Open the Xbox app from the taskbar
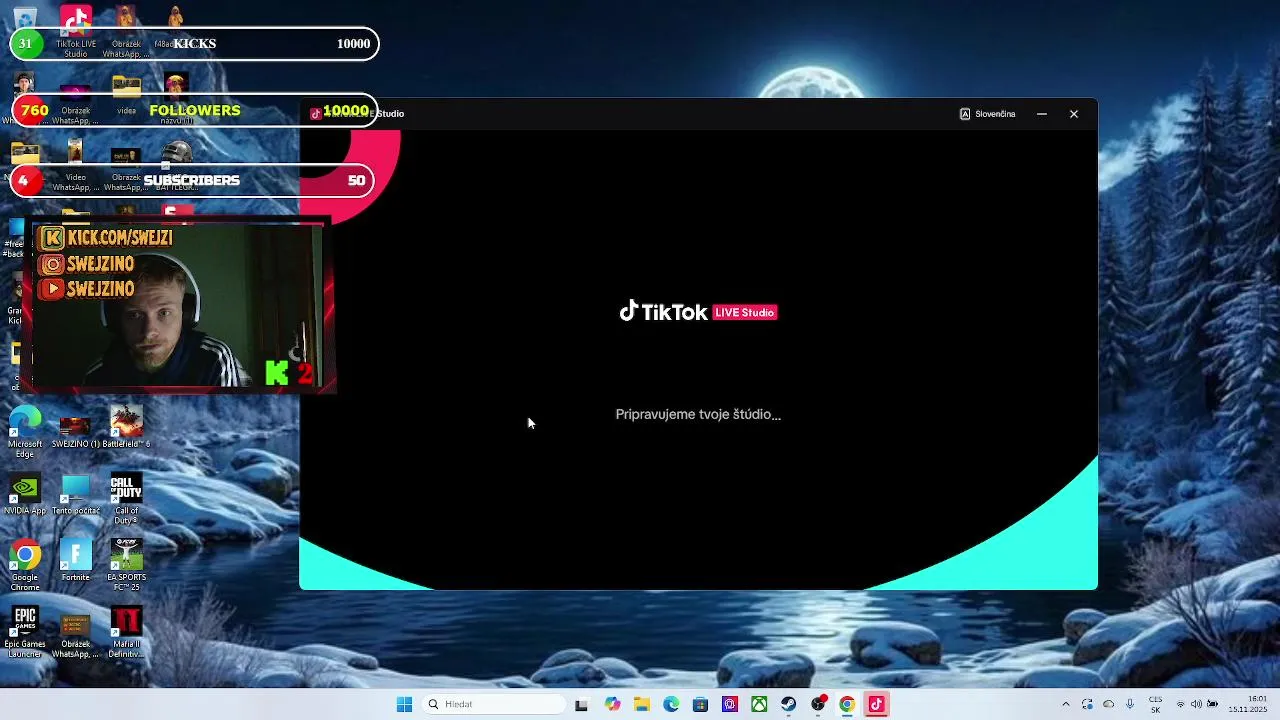Viewport: 1280px width, 720px height. [759, 704]
